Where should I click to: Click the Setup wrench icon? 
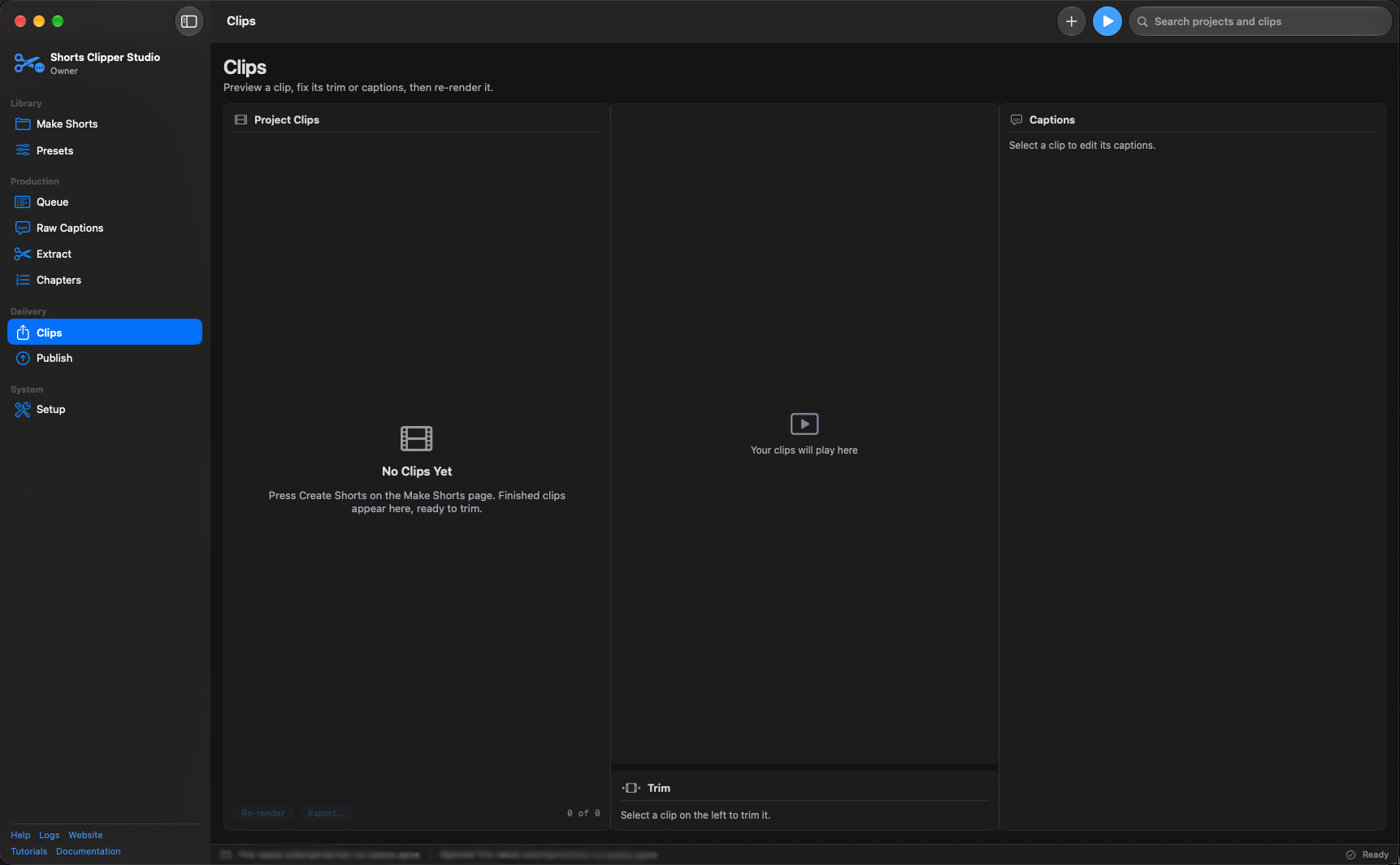(23, 409)
